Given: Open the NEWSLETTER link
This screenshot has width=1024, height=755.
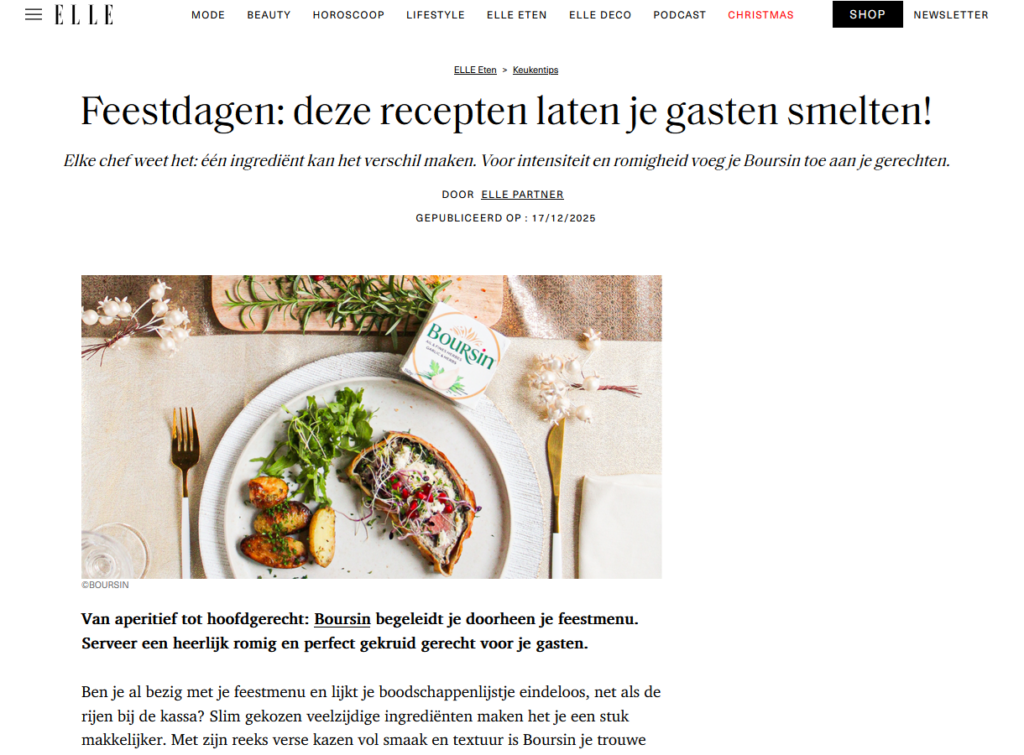Looking at the screenshot, I should tap(950, 15).
